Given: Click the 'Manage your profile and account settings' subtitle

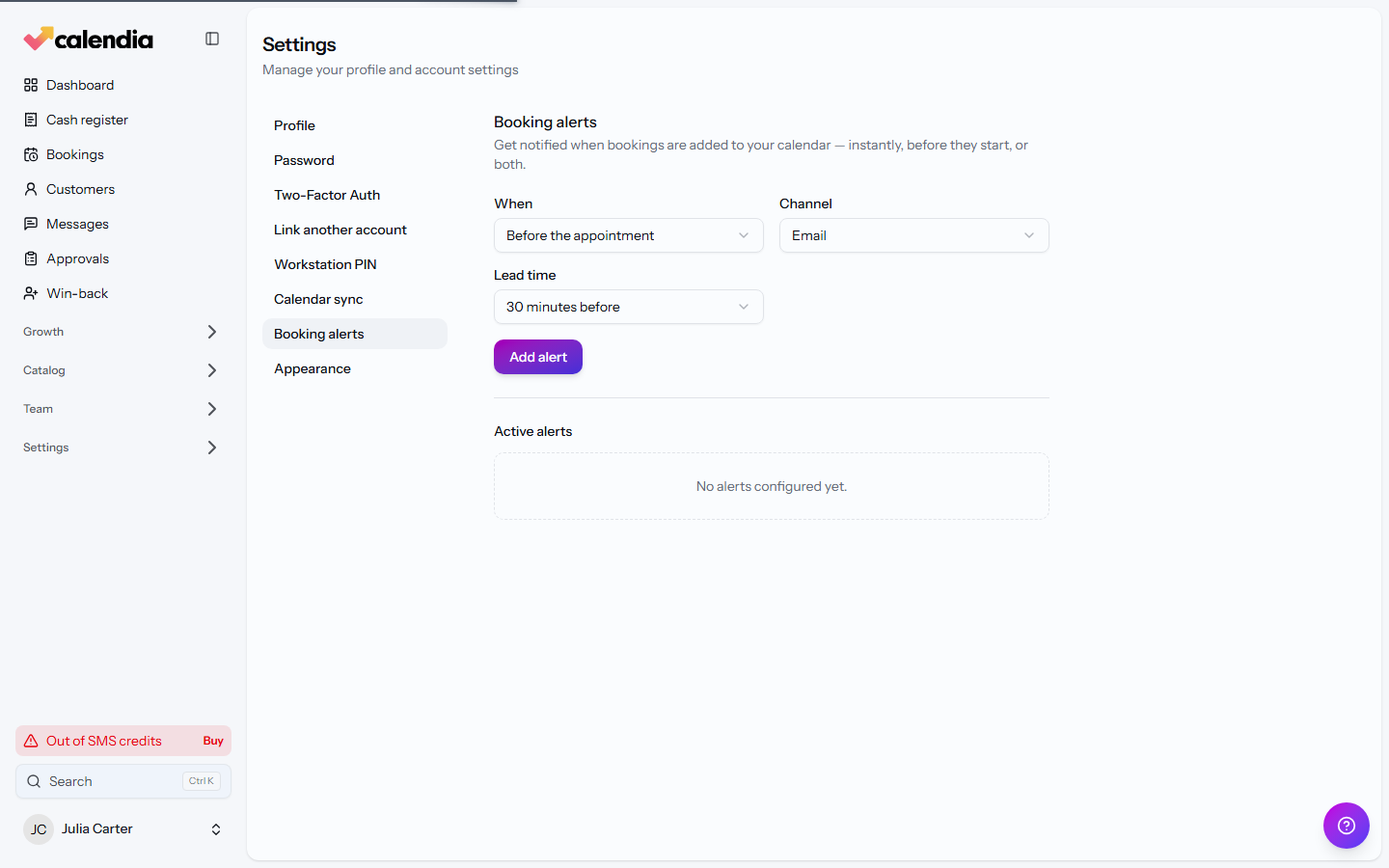Looking at the screenshot, I should point(391,69).
